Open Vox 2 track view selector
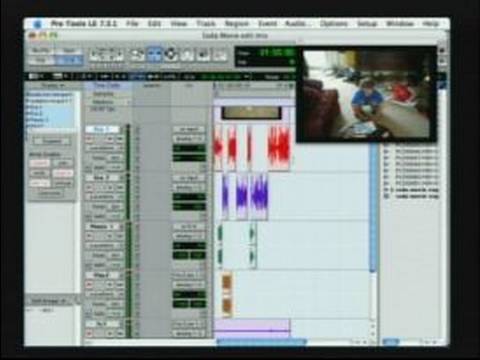480x360 pixels. [x=103, y=197]
